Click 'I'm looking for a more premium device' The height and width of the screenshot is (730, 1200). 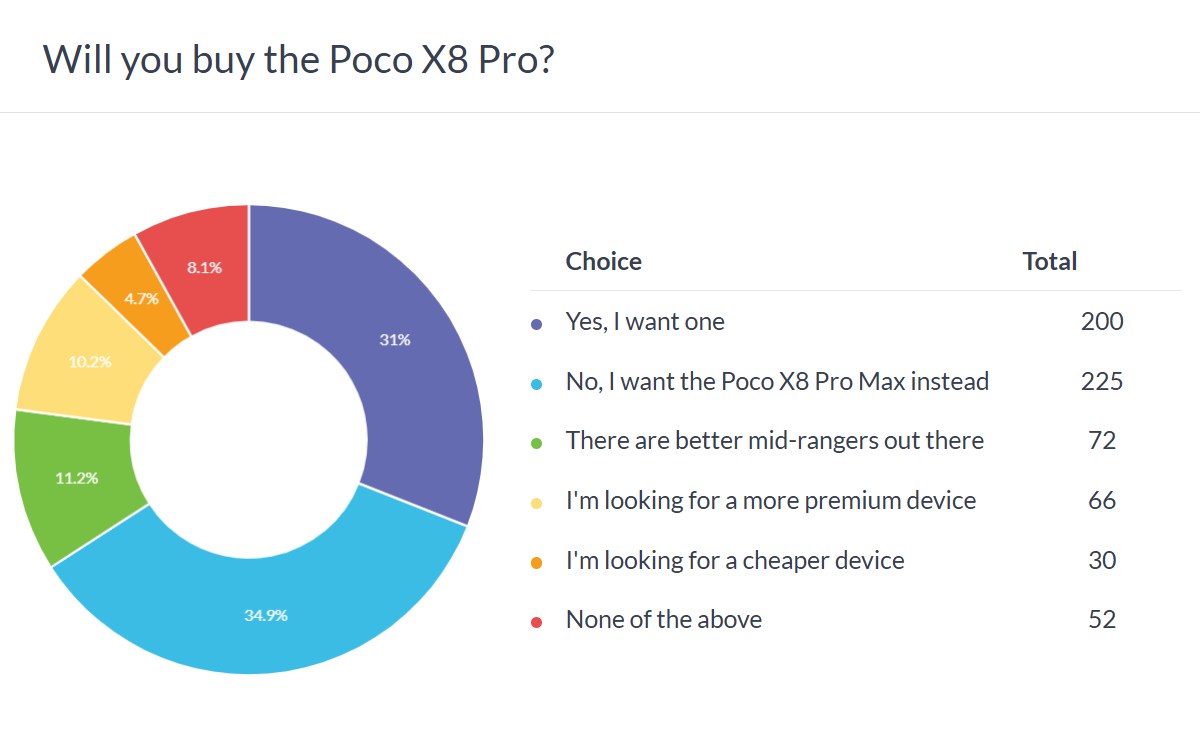click(x=771, y=501)
